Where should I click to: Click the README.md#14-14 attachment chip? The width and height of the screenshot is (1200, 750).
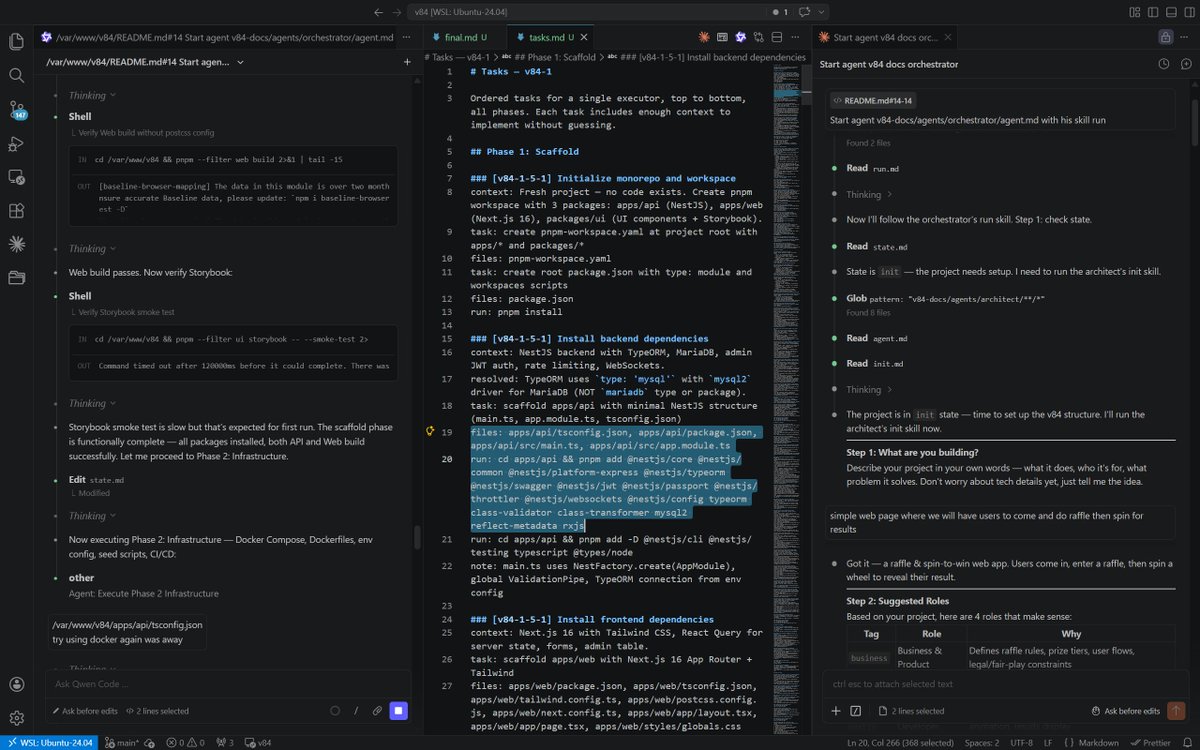click(x=871, y=101)
